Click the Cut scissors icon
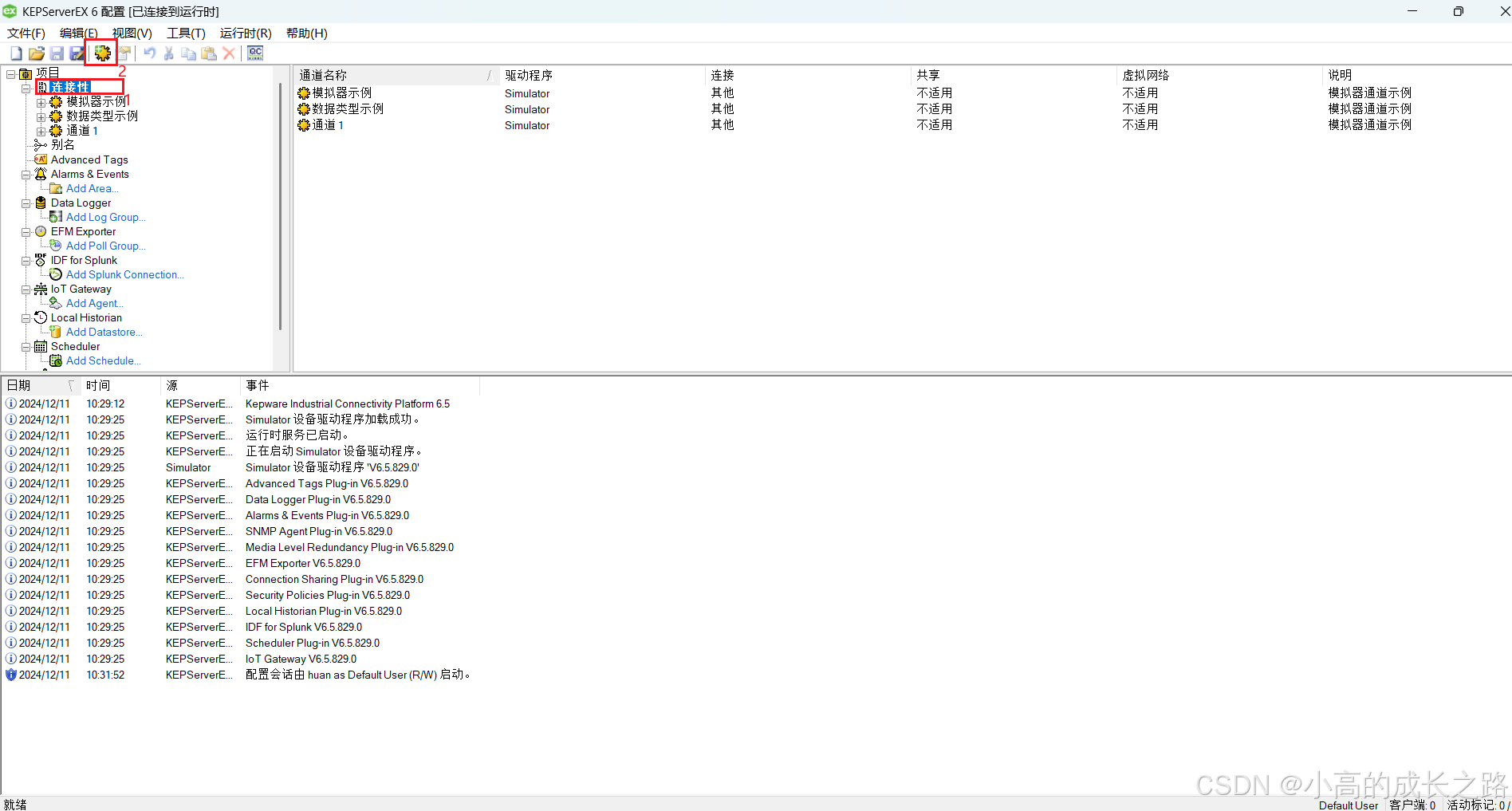Screen dimensions: 1512x811 tap(169, 53)
